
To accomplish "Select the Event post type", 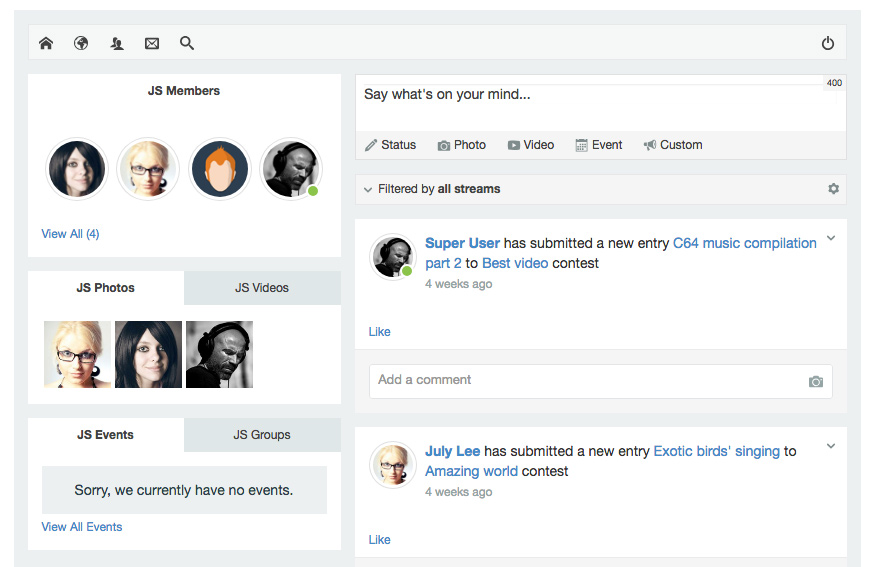I will [x=599, y=145].
